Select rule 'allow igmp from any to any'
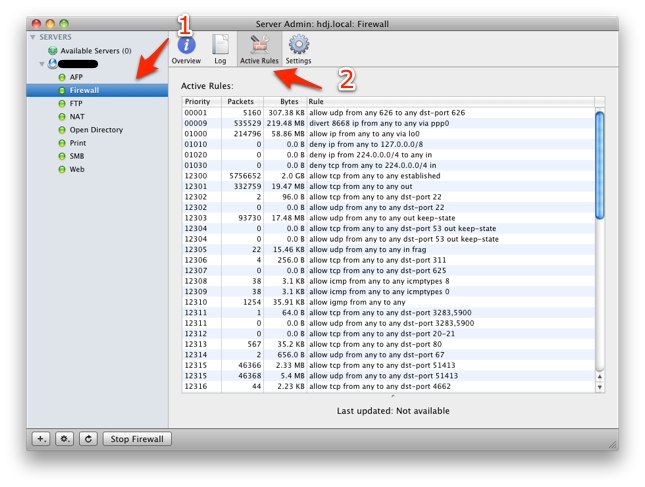This screenshot has height=487, width=645. pyautogui.click(x=388, y=302)
